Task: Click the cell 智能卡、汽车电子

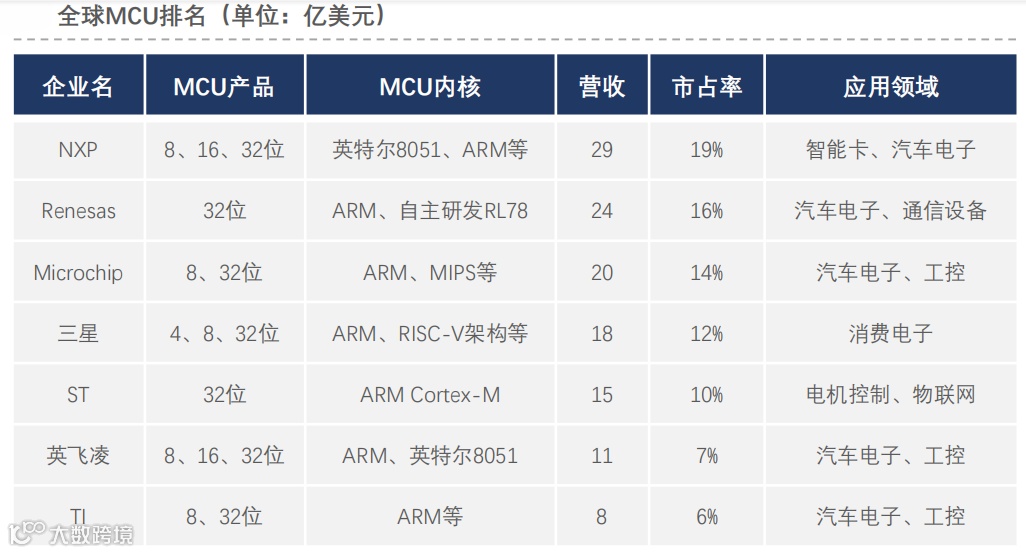Action: click(x=891, y=150)
